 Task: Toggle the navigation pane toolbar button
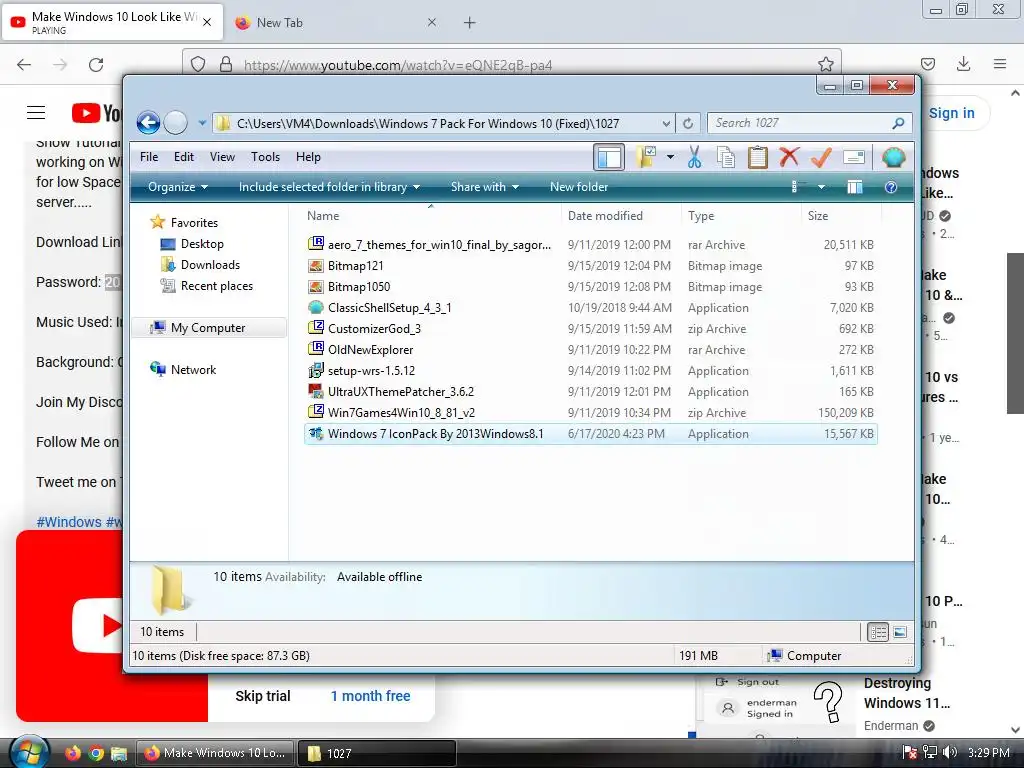pos(609,157)
